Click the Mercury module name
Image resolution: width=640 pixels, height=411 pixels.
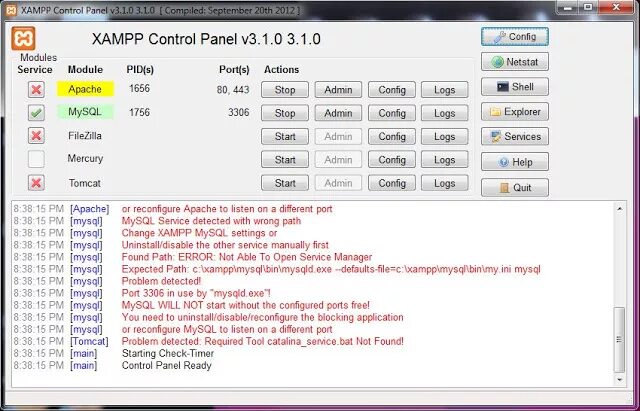[85, 158]
